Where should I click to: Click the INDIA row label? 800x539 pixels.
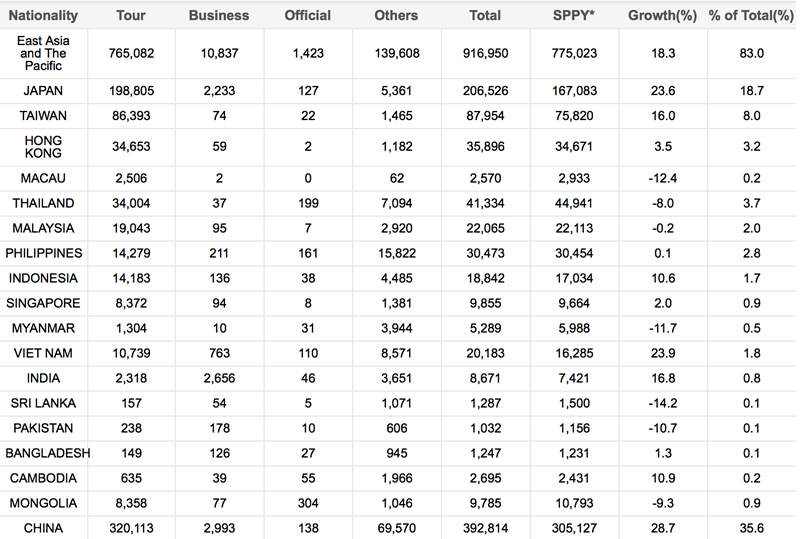tap(43, 378)
